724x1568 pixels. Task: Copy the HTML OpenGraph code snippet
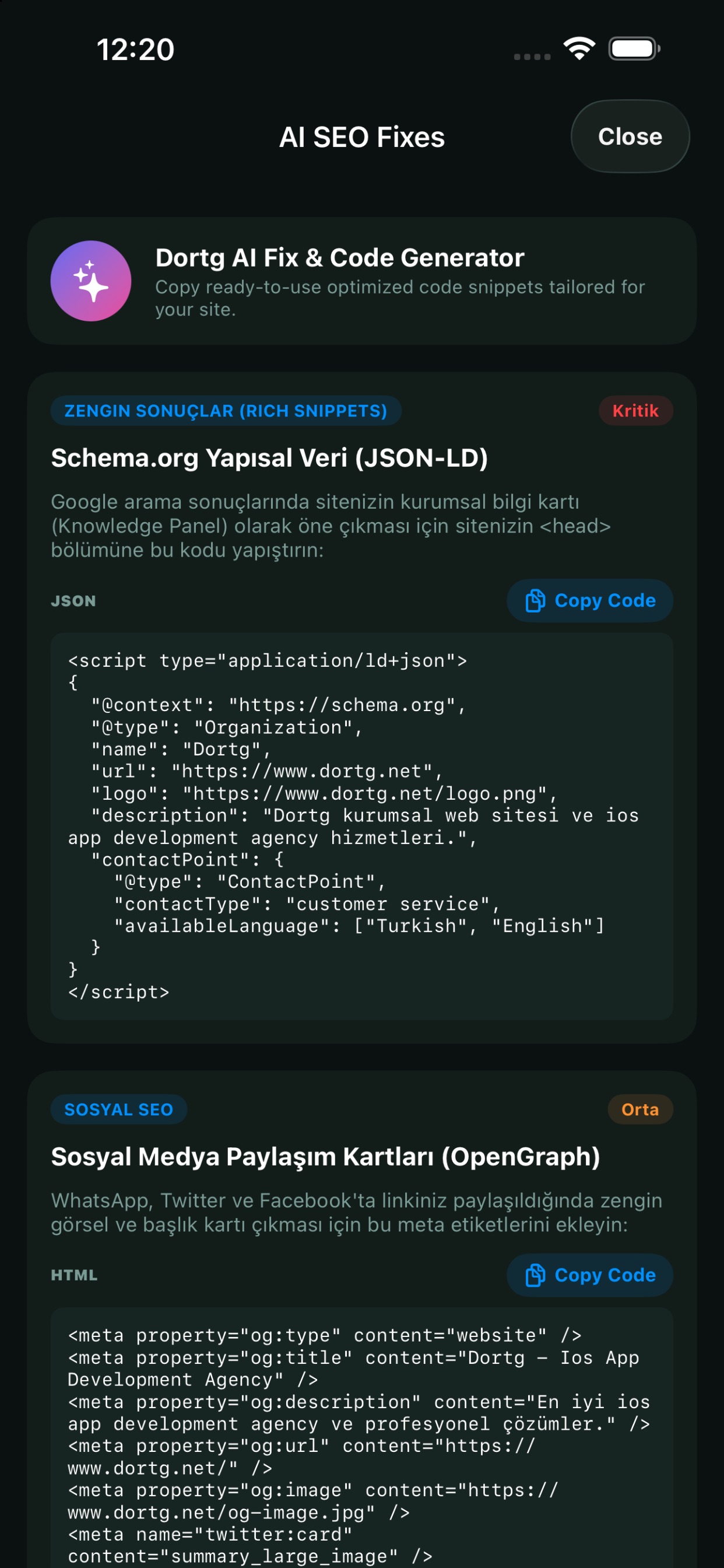[x=589, y=1275]
